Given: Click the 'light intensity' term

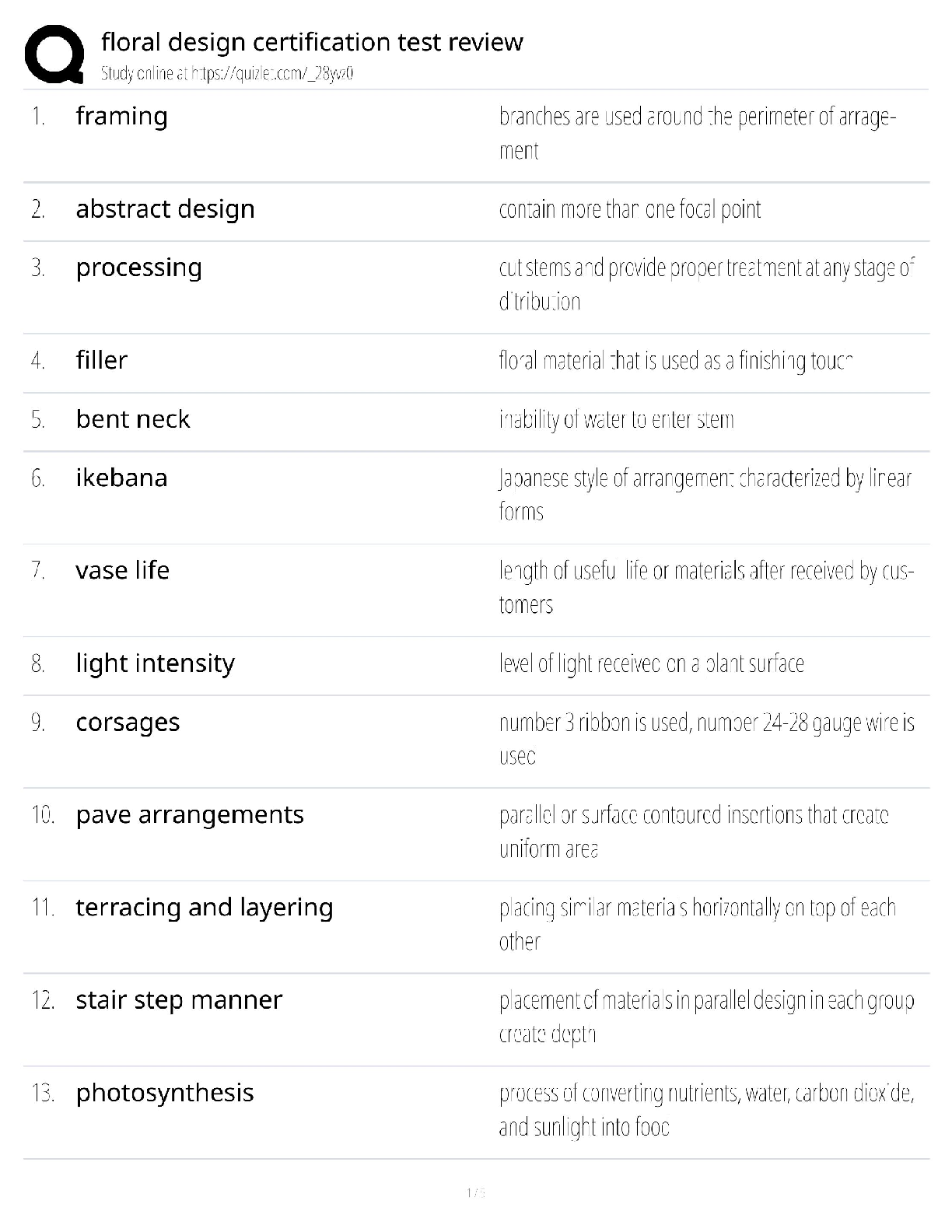Looking at the screenshot, I should coord(155,663).
